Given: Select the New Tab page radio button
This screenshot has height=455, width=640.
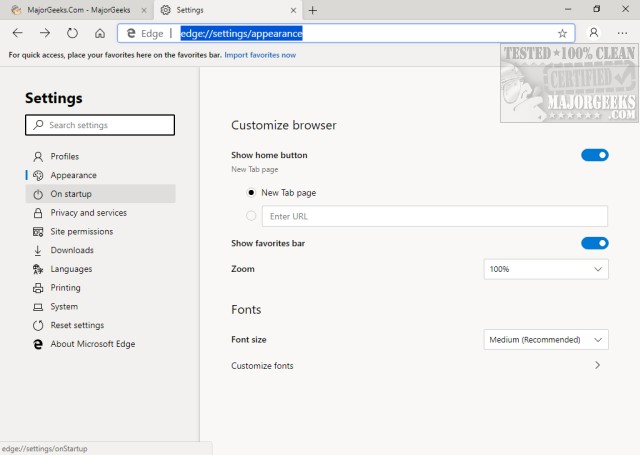Looking at the screenshot, I should tap(251, 192).
